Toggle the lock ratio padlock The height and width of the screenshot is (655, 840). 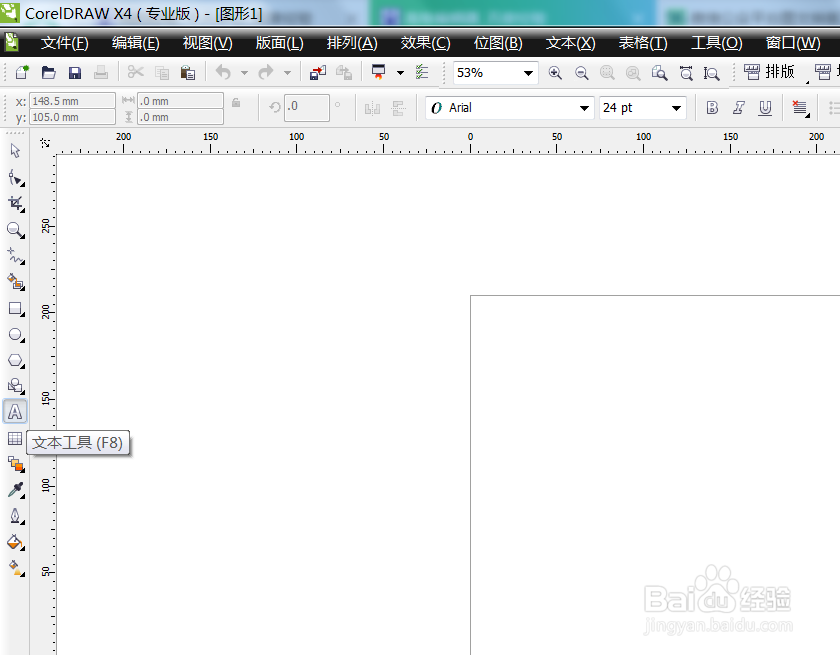[x=236, y=102]
